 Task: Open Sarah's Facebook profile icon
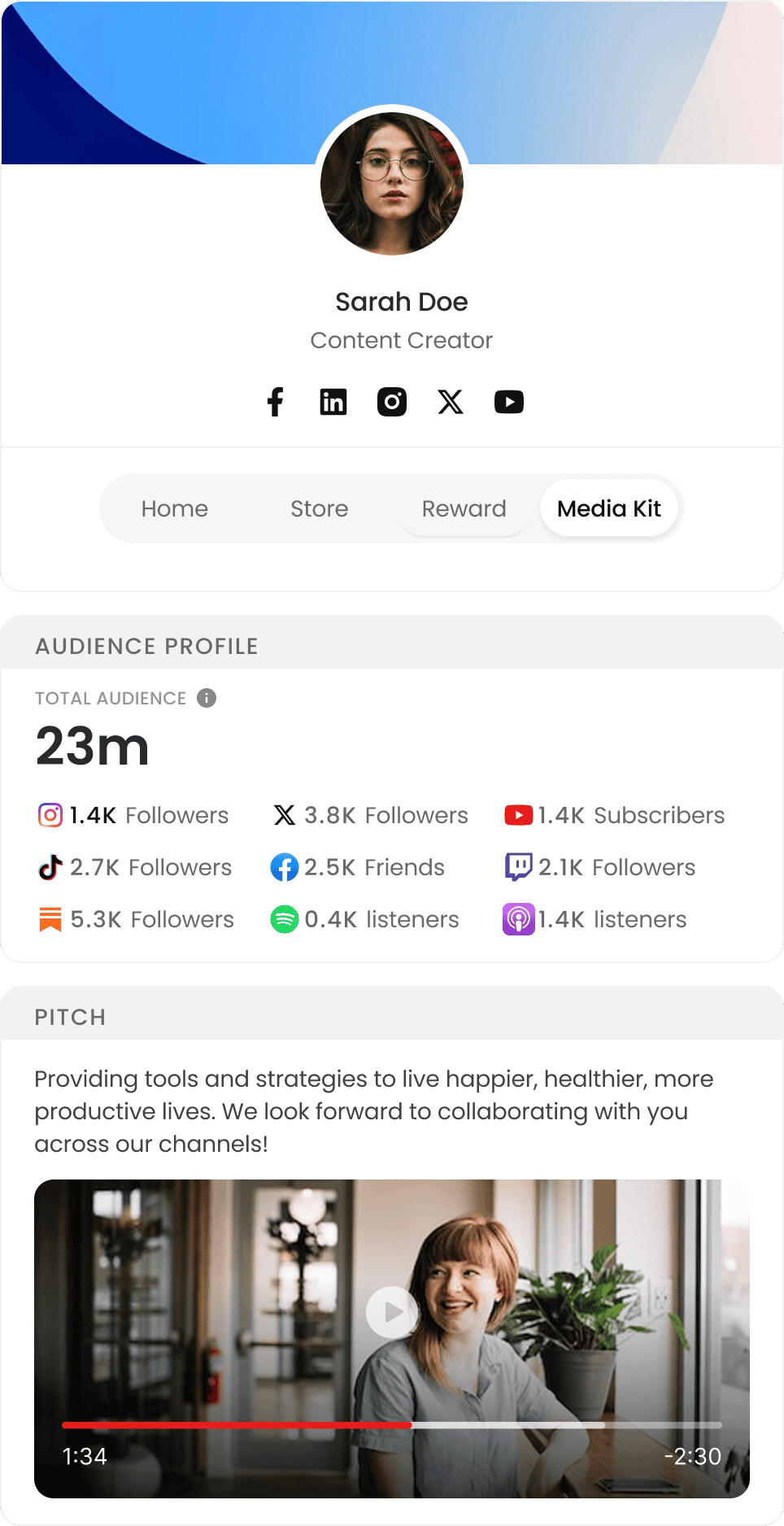275,401
